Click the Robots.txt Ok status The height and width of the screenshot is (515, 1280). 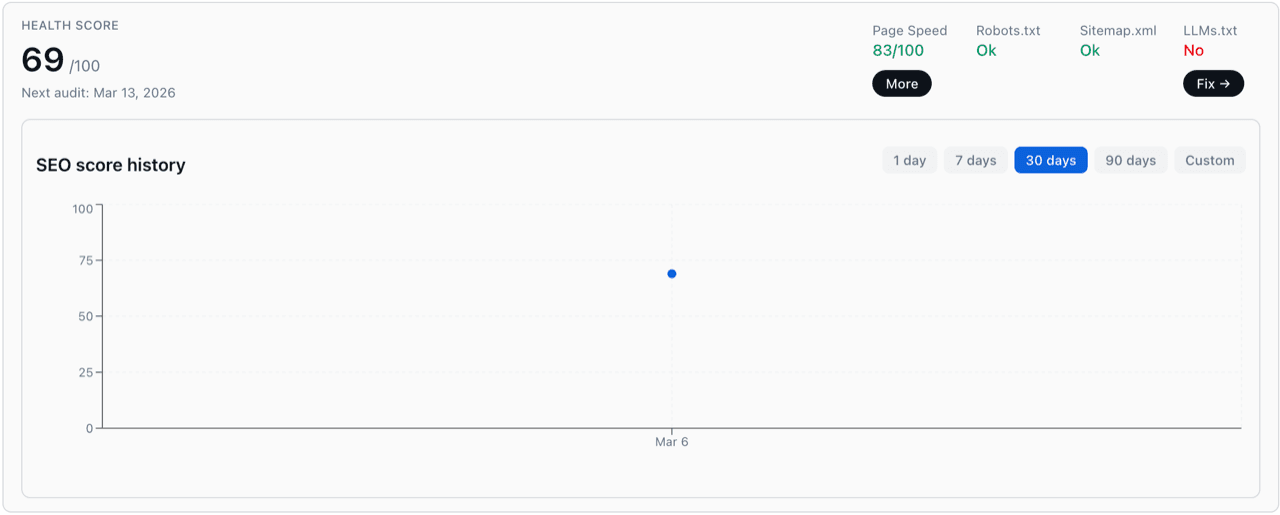pos(986,50)
